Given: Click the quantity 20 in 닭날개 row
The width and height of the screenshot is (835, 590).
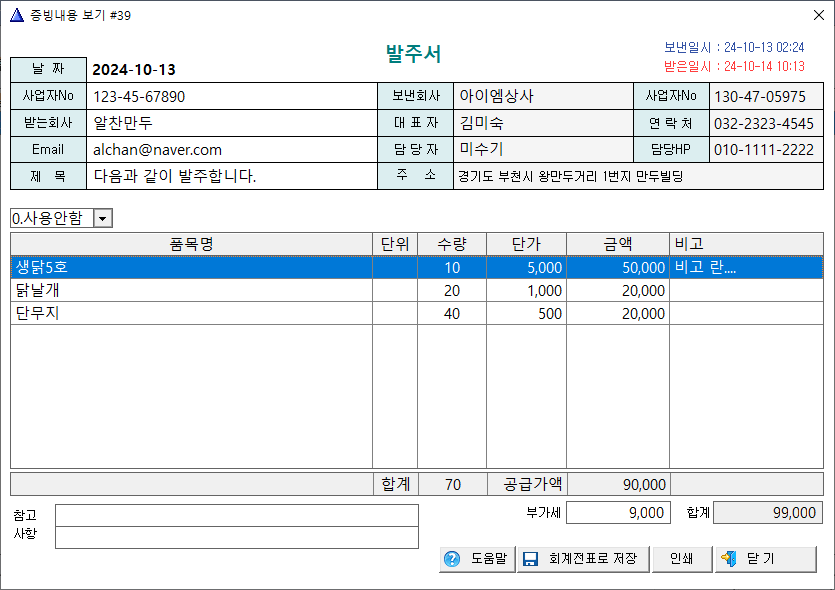Looking at the screenshot, I should click(452, 291).
